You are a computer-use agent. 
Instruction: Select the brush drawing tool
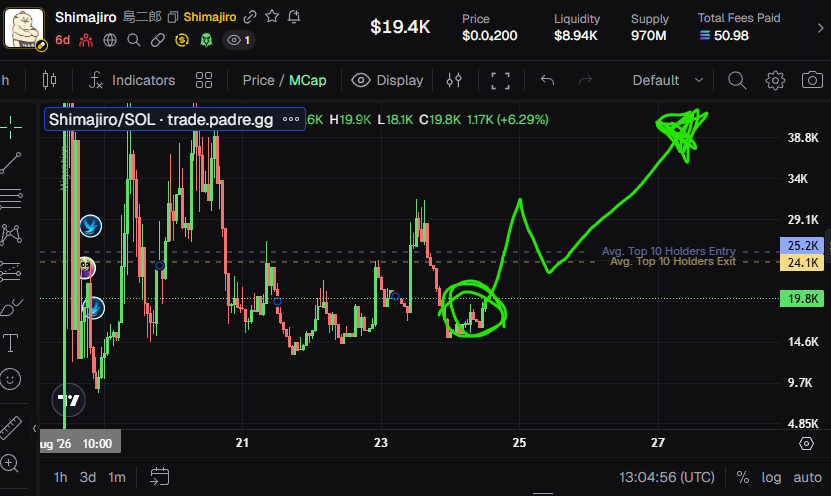point(11,307)
